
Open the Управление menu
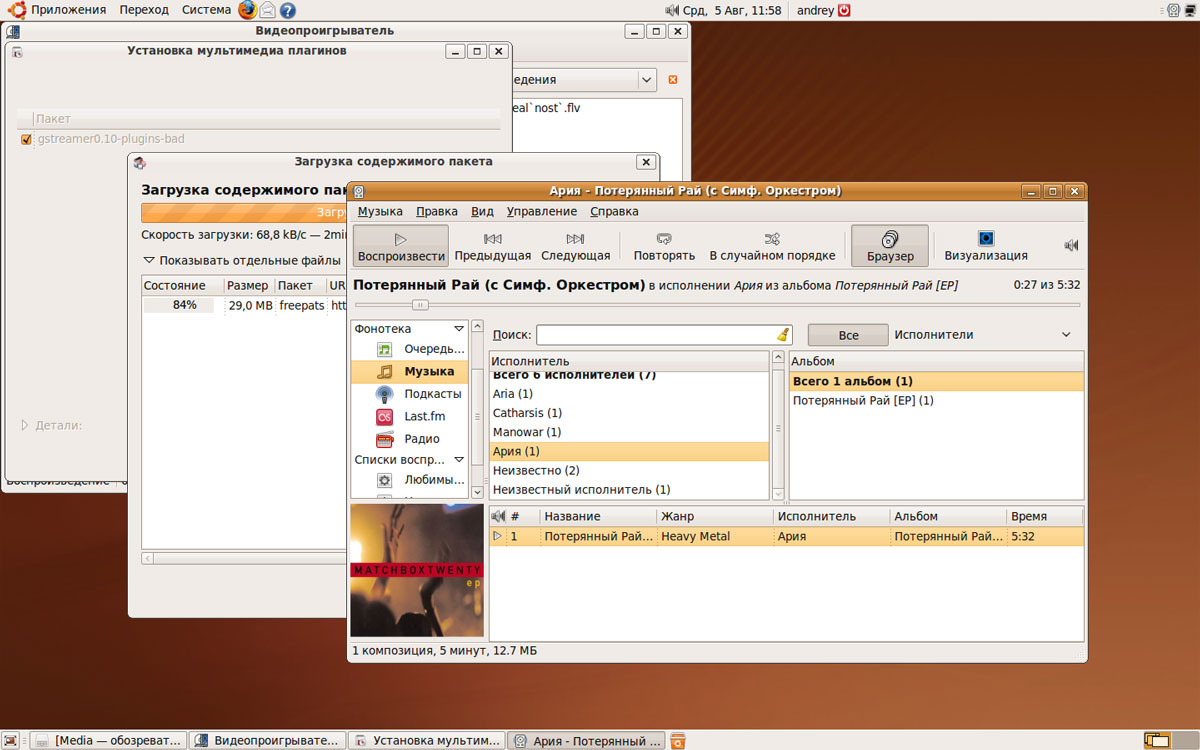pos(541,211)
